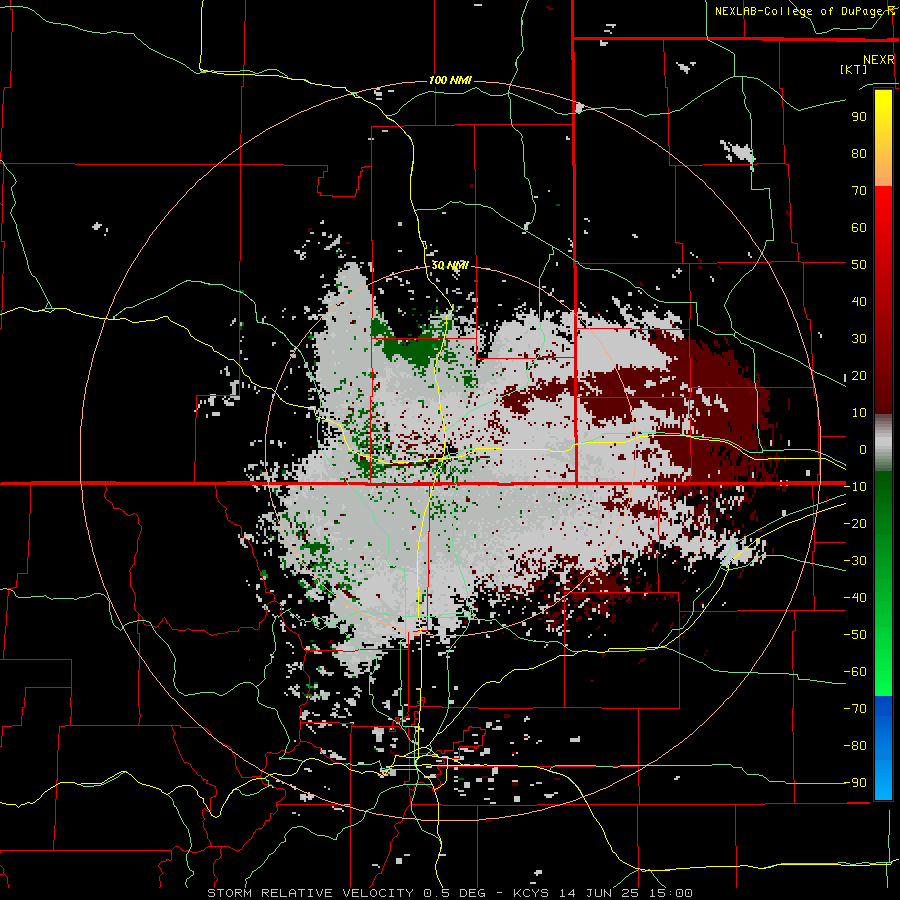Click the 90 value on velocity scale

pos(859,117)
